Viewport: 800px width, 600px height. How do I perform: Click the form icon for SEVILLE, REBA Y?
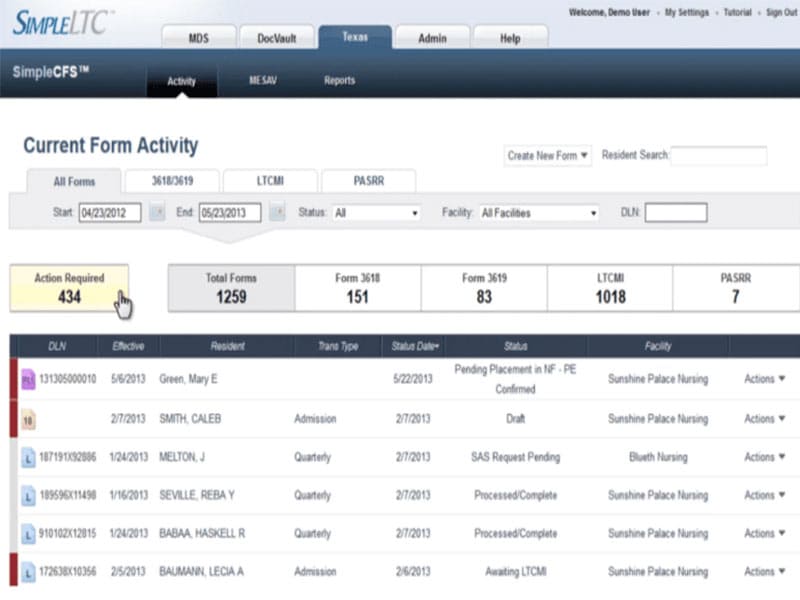click(28, 495)
